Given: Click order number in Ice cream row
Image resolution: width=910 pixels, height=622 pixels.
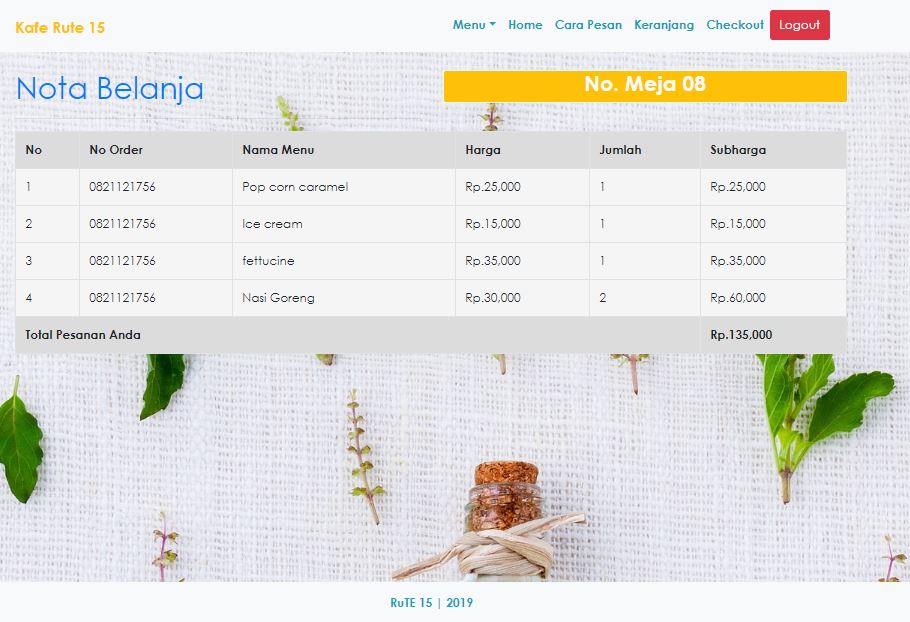Looking at the screenshot, I should point(122,224).
